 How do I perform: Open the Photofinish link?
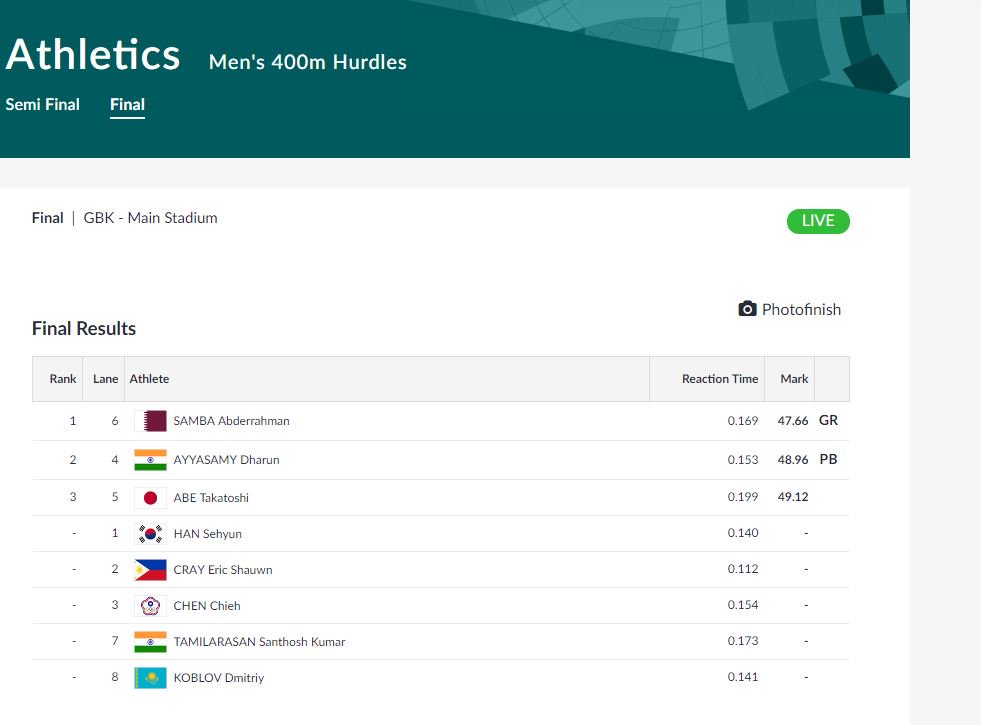coord(801,310)
